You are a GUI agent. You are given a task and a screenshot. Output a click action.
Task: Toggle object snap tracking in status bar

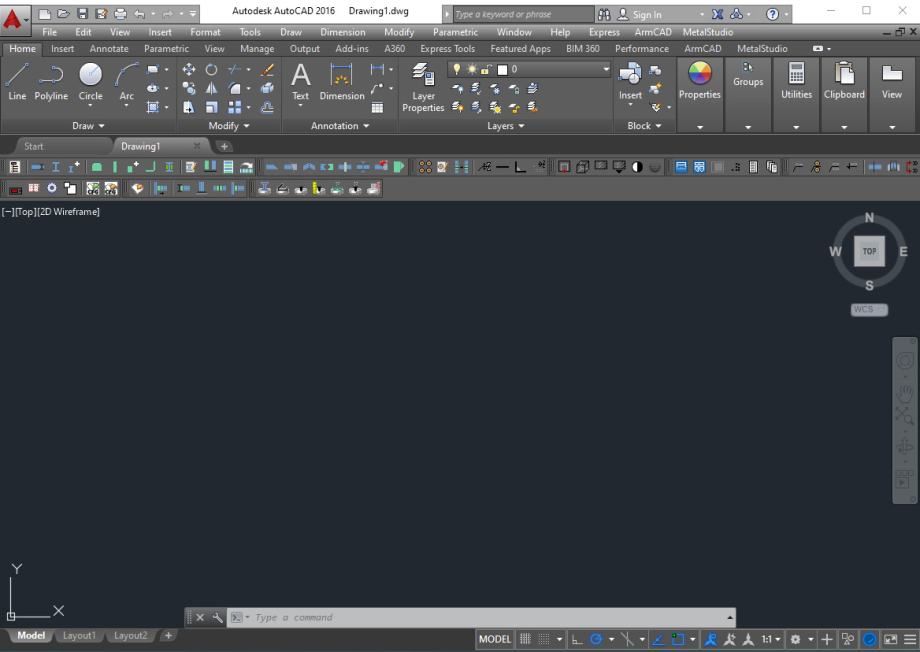[658, 639]
